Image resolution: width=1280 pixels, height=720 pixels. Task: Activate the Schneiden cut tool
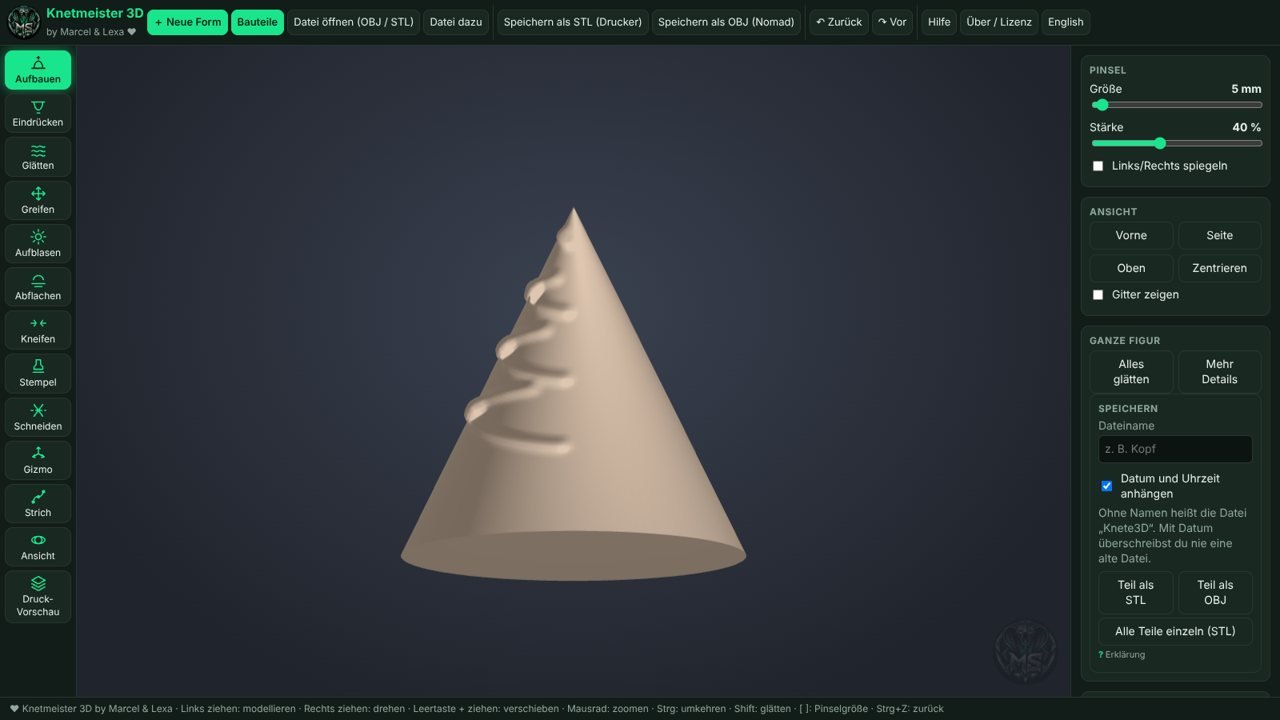[38, 417]
